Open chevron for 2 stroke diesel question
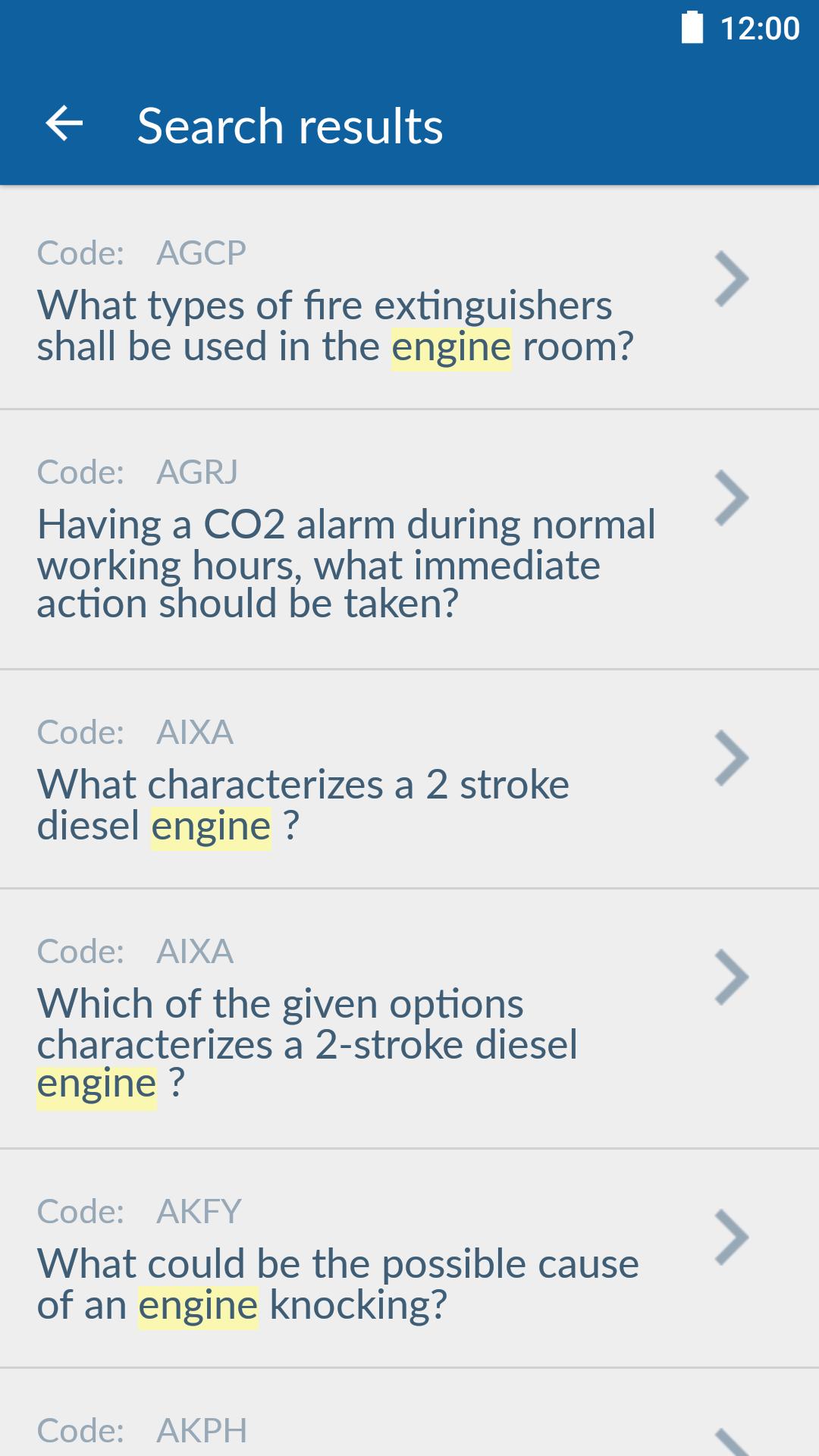Image resolution: width=819 pixels, height=1456 pixels. [732, 758]
